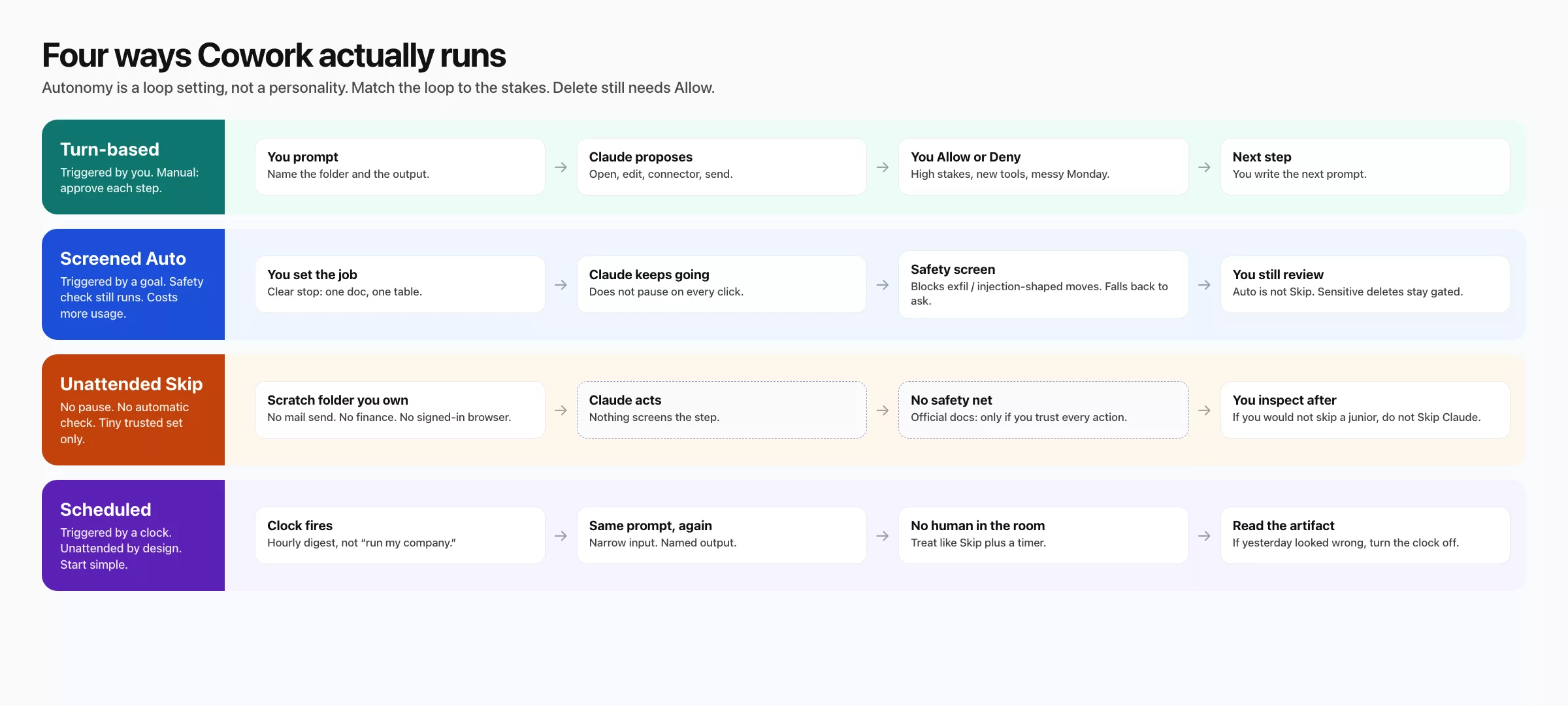Click text 'You write the next prompt.'

click(x=1299, y=174)
